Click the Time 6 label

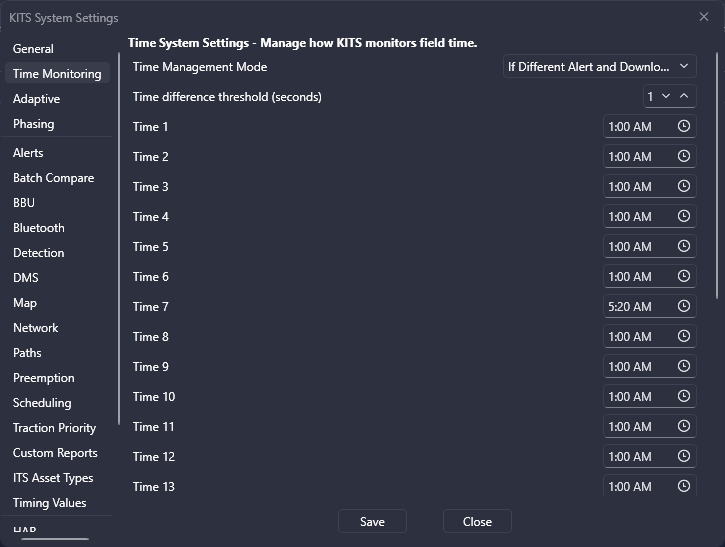(151, 277)
